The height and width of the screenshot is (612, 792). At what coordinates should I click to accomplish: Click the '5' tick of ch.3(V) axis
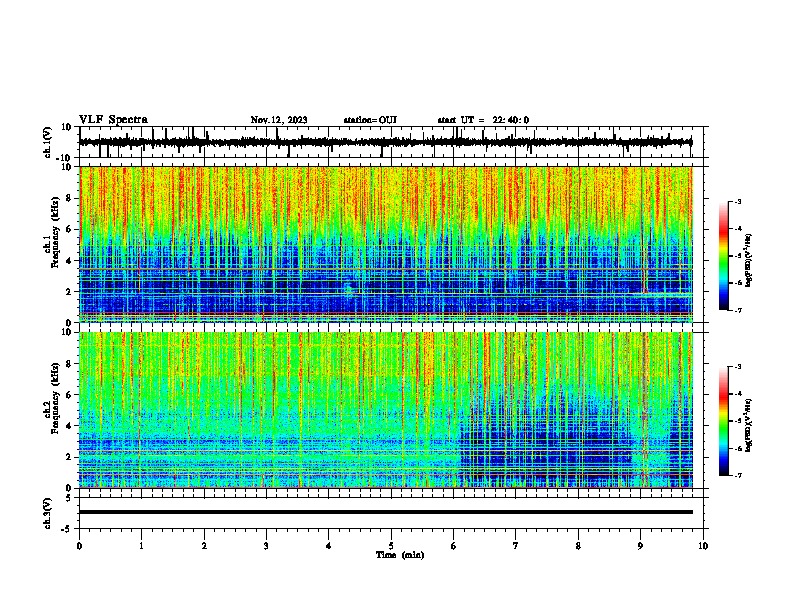point(70,498)
